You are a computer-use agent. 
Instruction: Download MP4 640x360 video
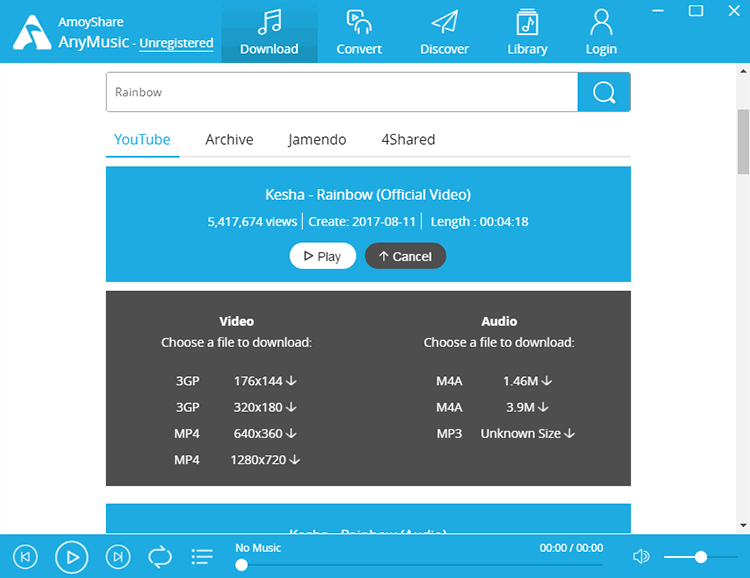click(x=265, y=434)
